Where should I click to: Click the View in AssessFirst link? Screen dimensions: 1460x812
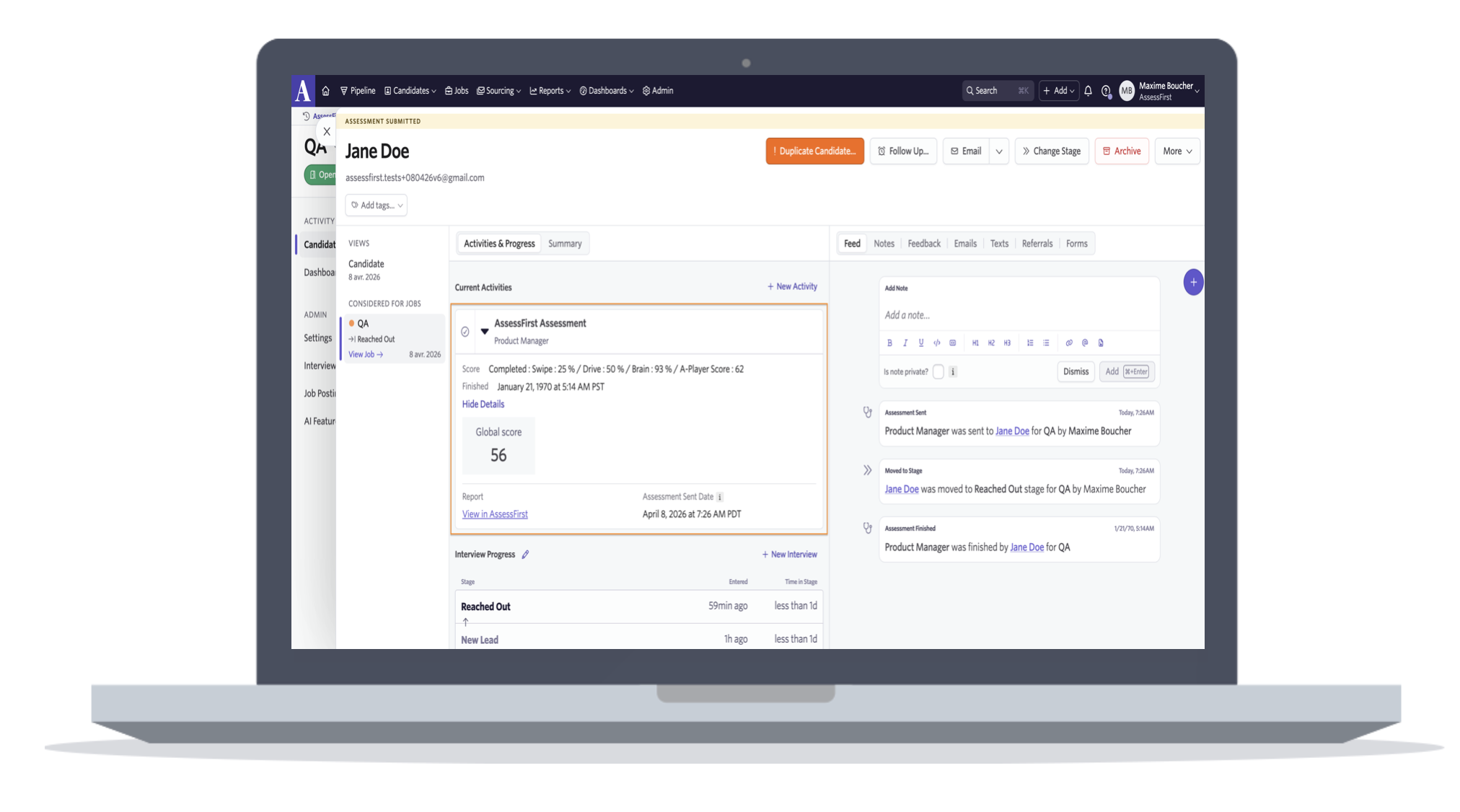pos(495,514)
